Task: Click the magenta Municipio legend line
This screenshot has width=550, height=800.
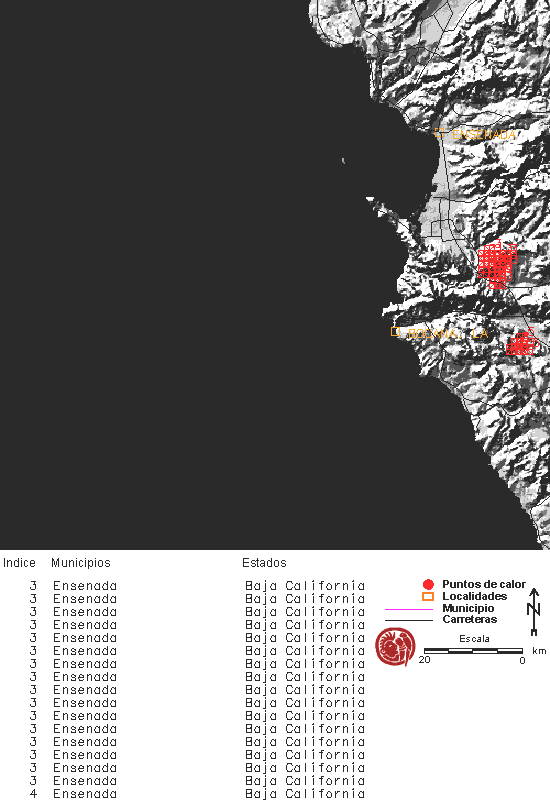Action: point(409,609)
